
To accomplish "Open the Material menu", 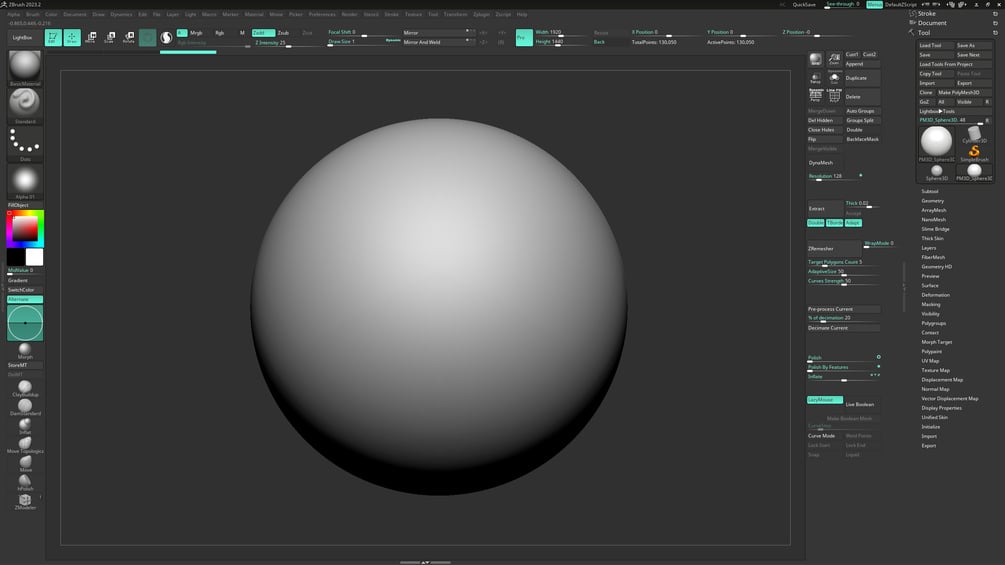I will 254,14.
